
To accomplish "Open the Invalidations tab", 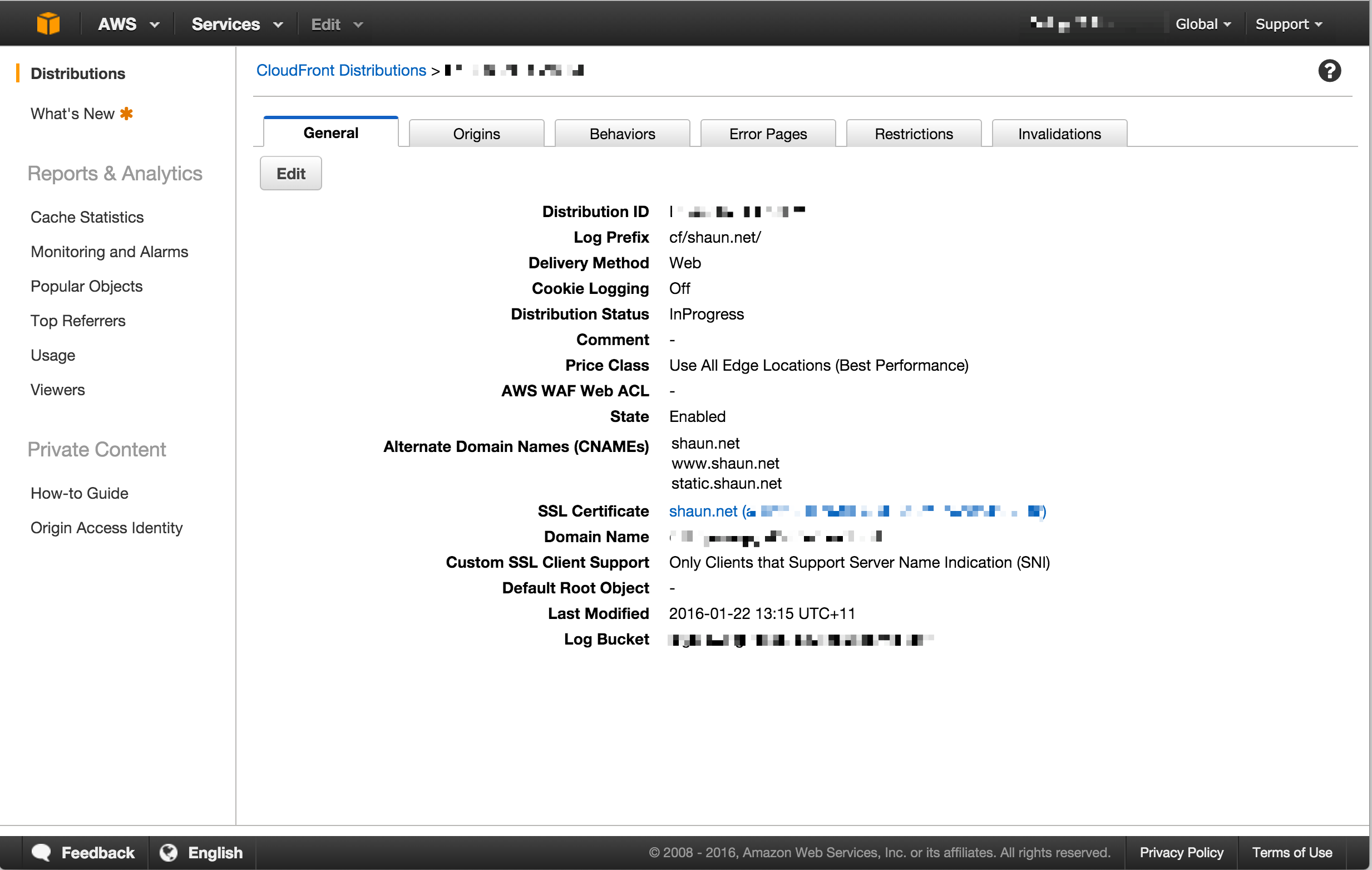I will click(1059, 134).
